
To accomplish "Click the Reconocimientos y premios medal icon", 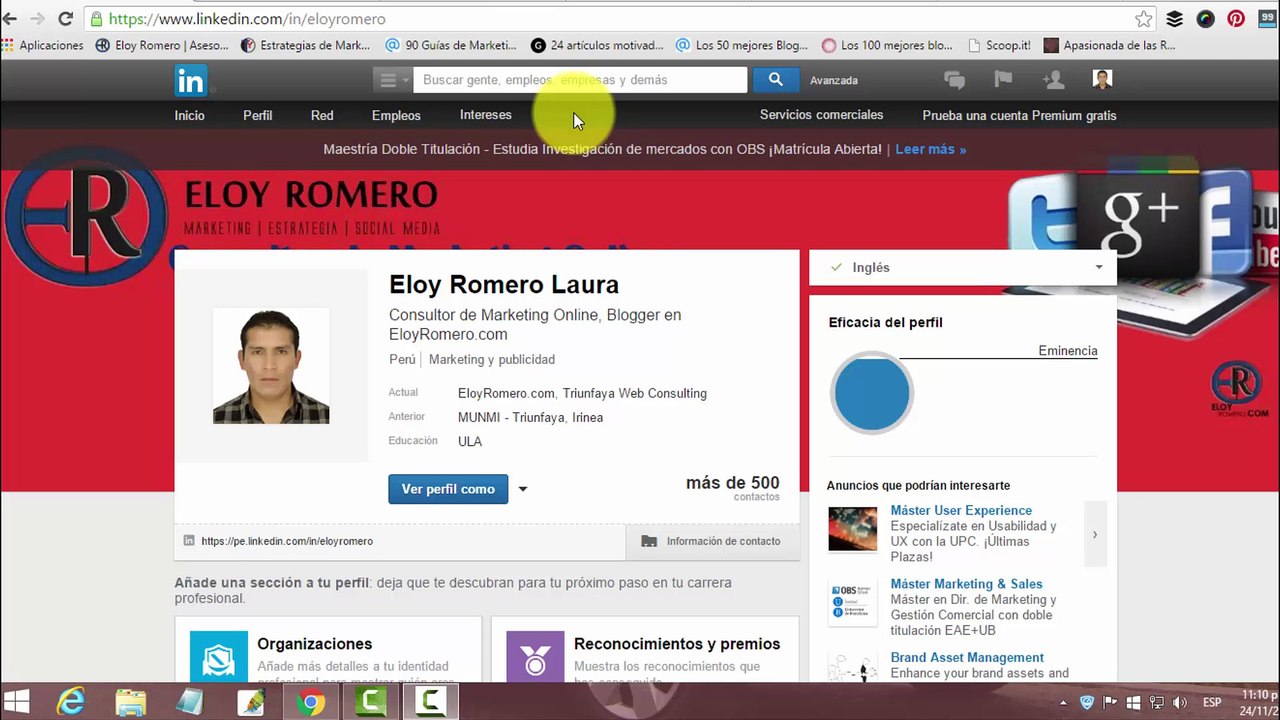I will (535, 657).
